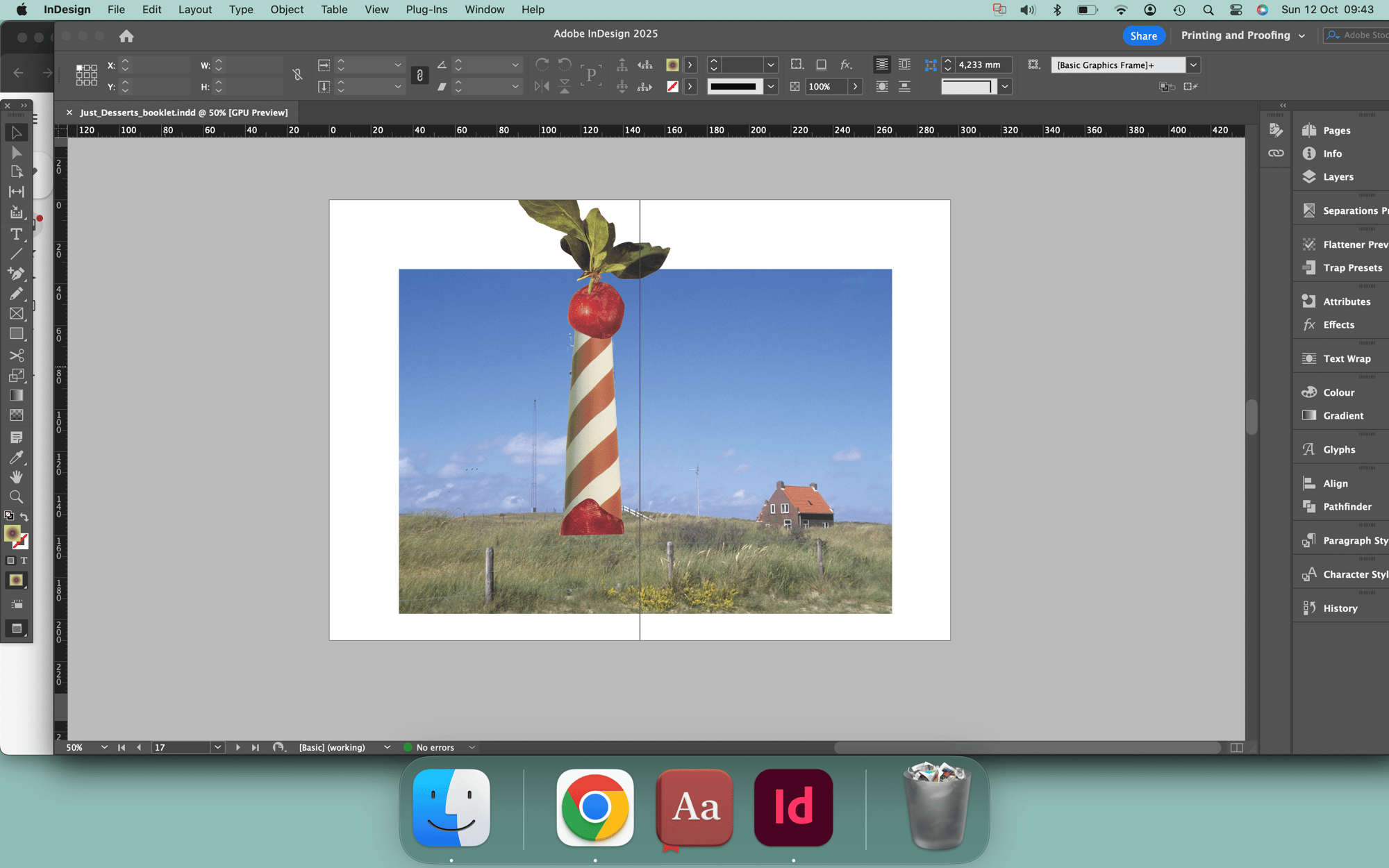
Task: Select the Gradient Swatch tool
Action: (x=16, y=396)
